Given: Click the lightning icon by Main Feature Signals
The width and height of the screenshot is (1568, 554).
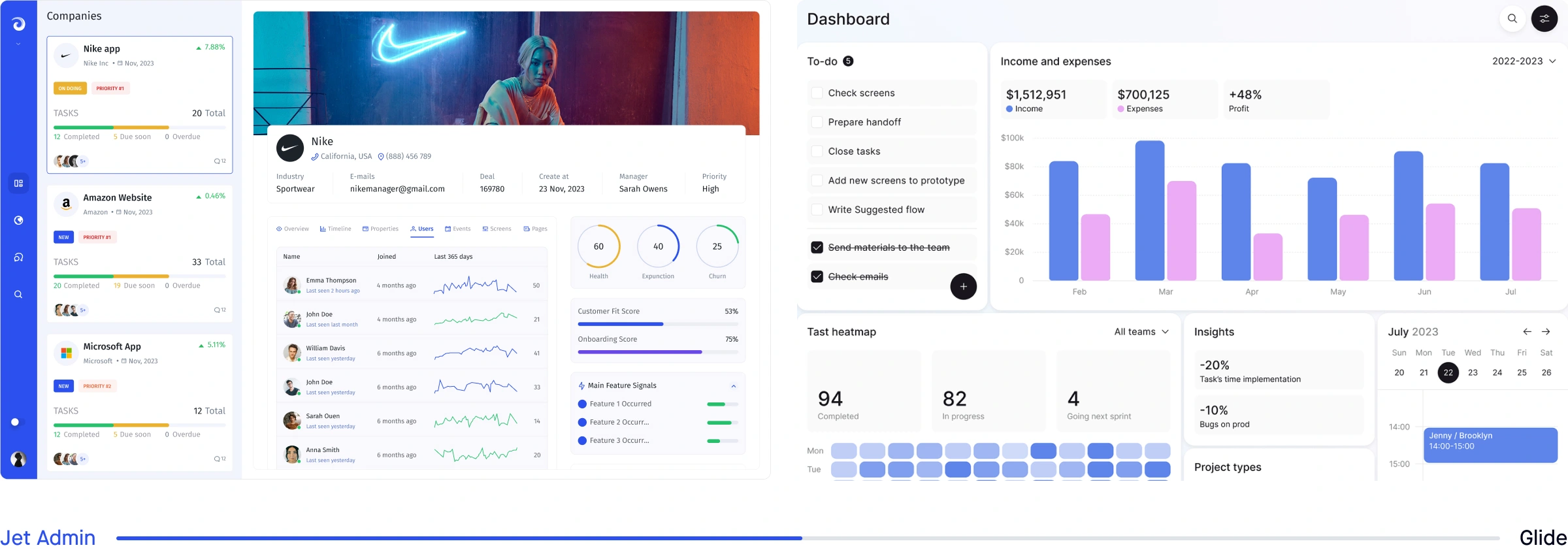Looking at the screenshot, I should [581, 386].
